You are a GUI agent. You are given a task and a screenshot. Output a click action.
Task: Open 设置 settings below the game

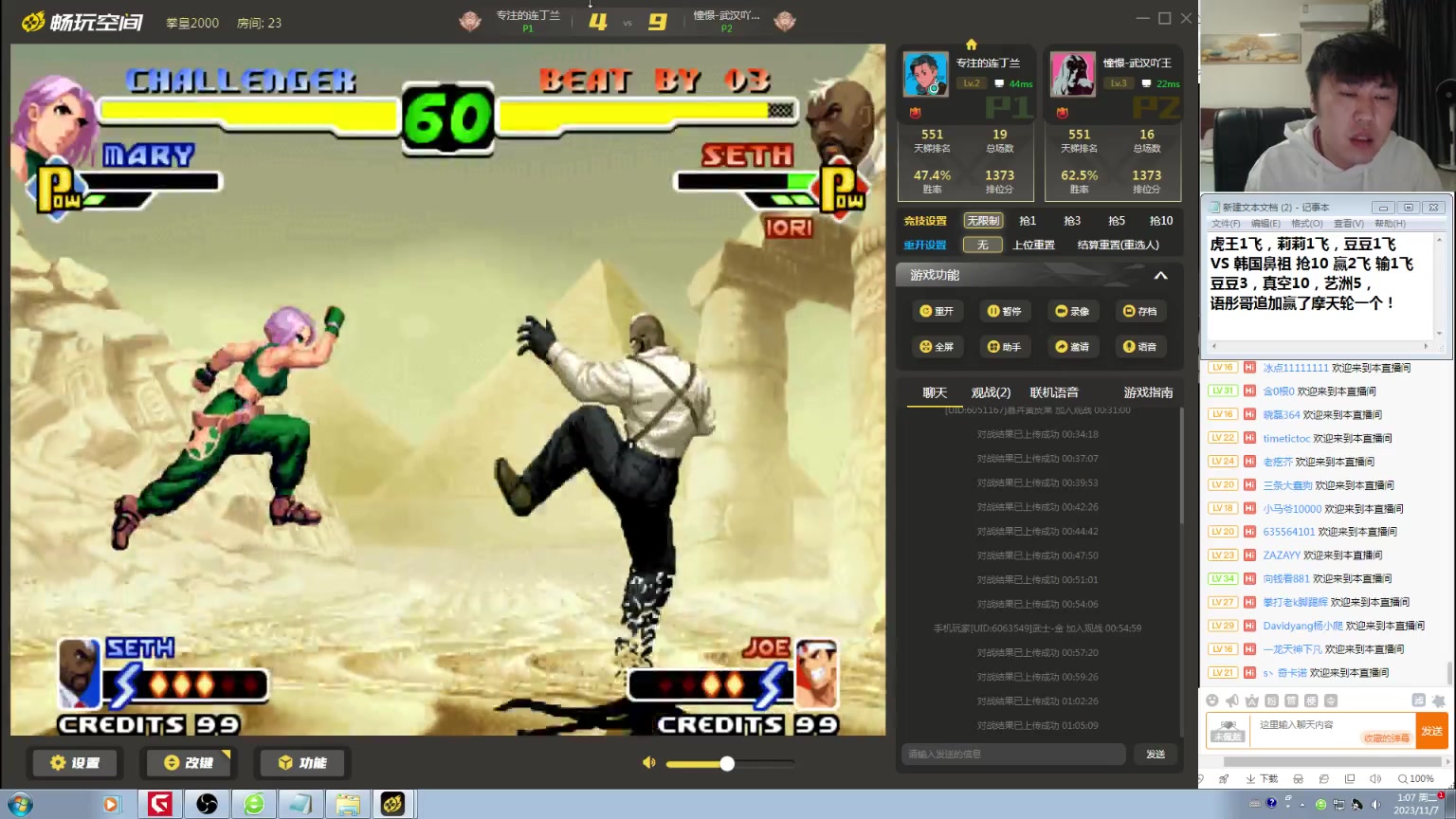[x=75, y=763]
